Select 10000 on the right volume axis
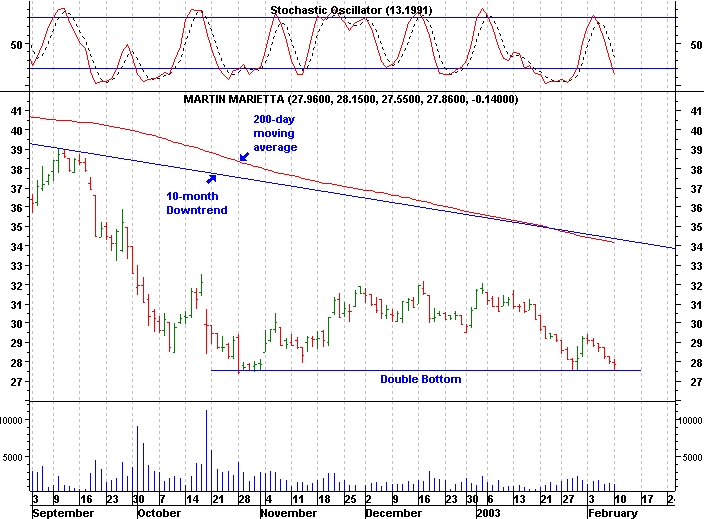 (690, 421)
